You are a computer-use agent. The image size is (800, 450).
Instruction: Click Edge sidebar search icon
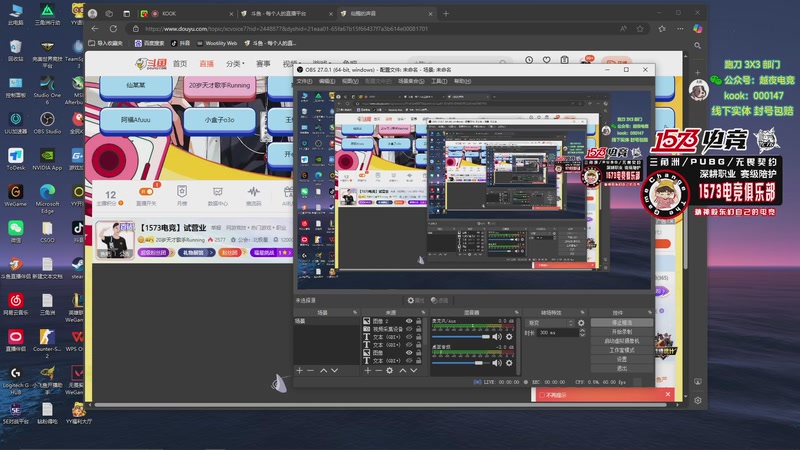pyautogui.click(x=697, y=46)
